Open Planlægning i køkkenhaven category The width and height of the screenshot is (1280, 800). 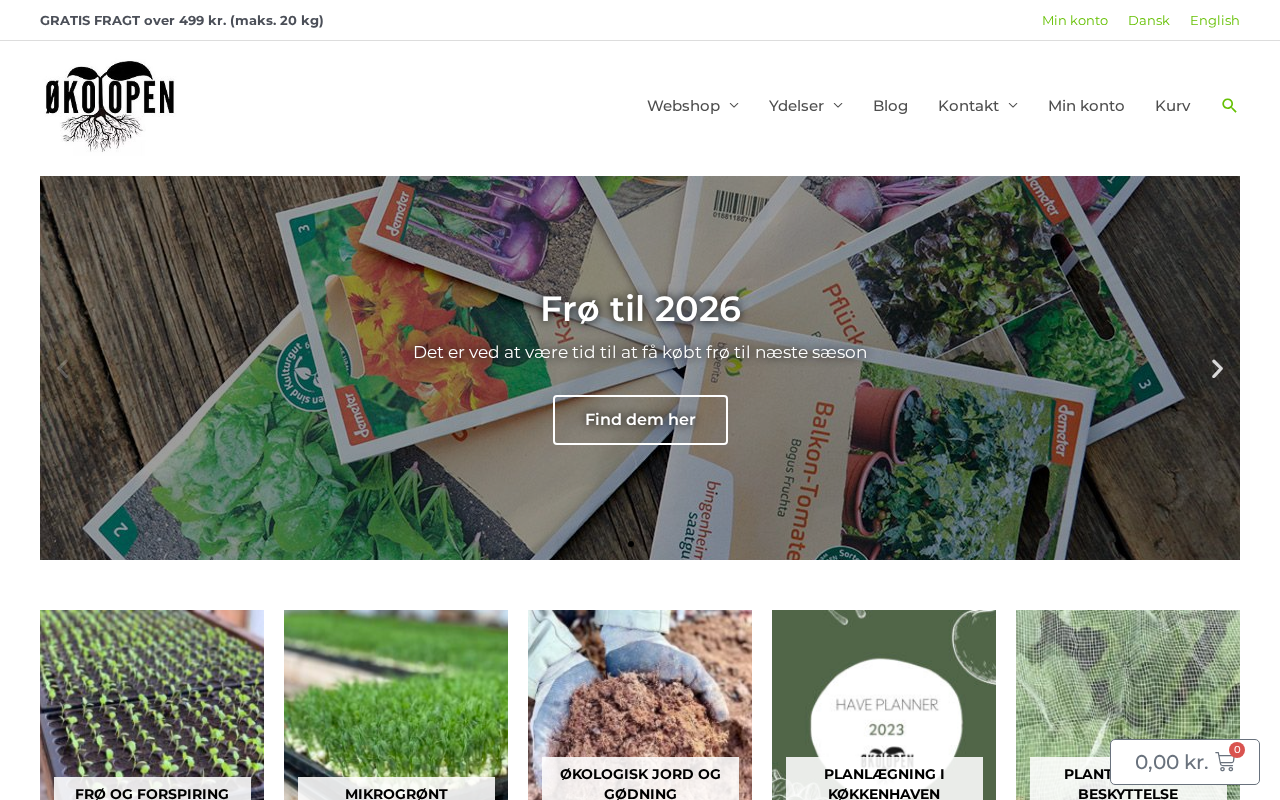[884, 783]
